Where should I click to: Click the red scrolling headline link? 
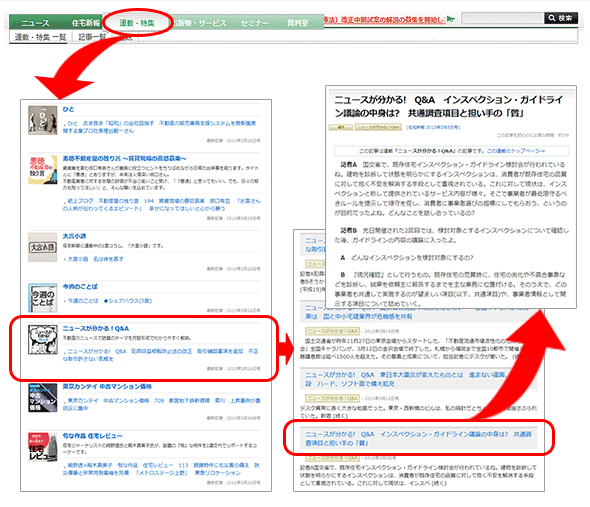click(385, 19)
